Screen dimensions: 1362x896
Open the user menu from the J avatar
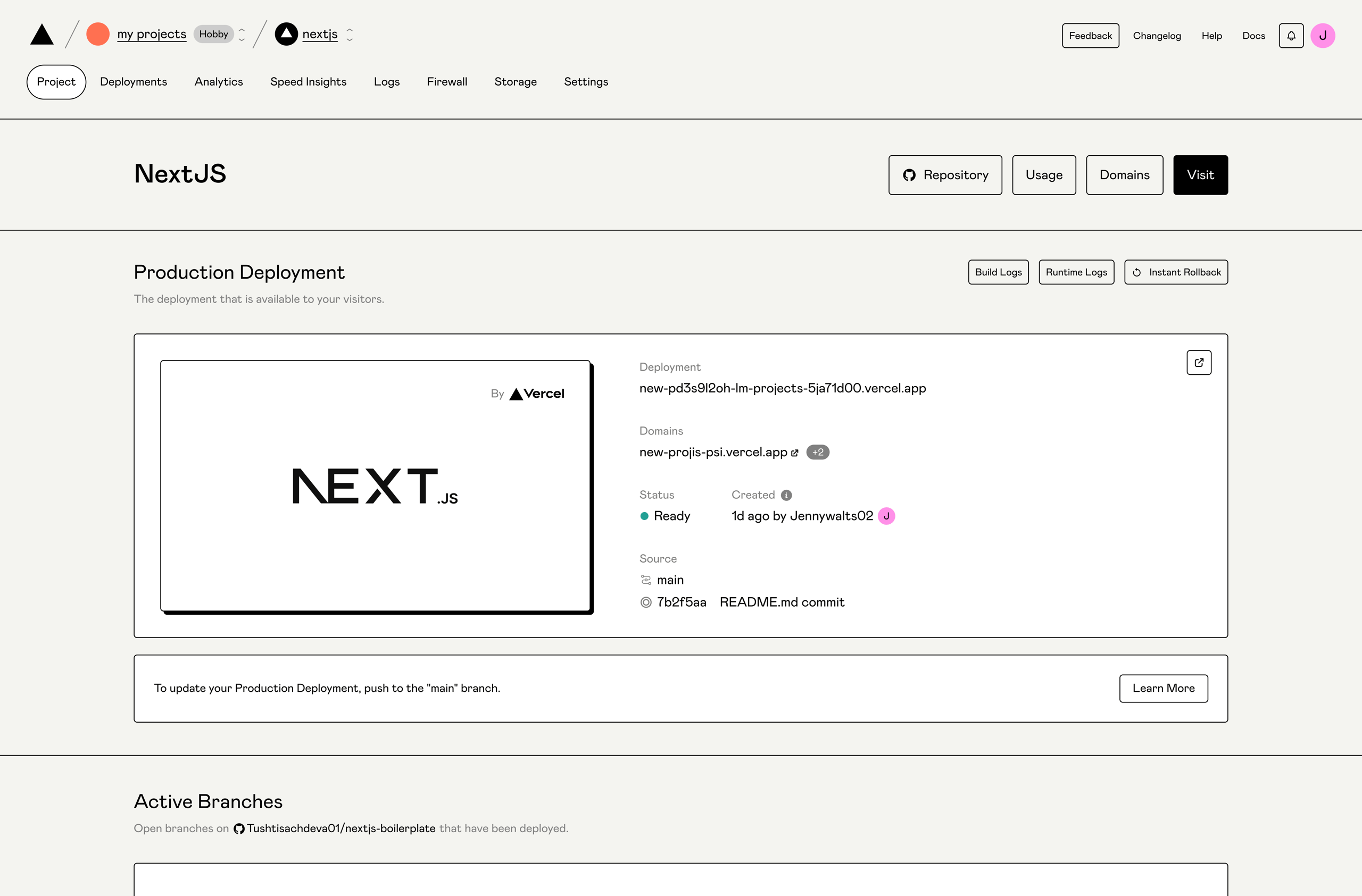coord(1323,36)
